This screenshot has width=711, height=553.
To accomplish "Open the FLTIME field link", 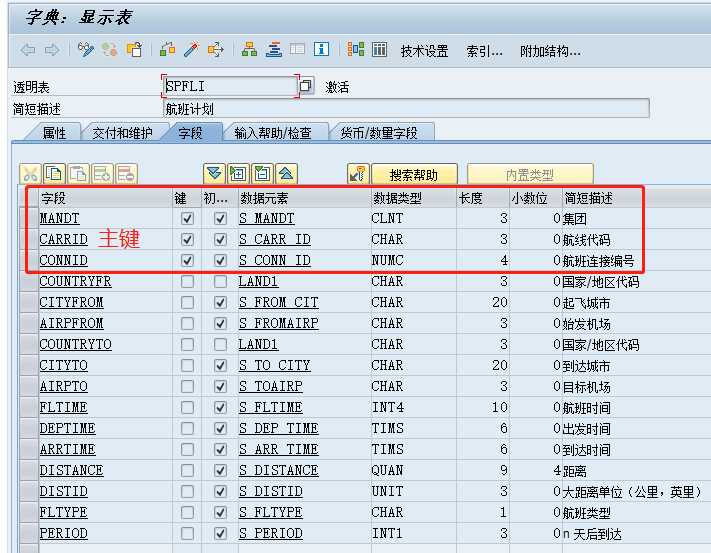I will (63, 407).
